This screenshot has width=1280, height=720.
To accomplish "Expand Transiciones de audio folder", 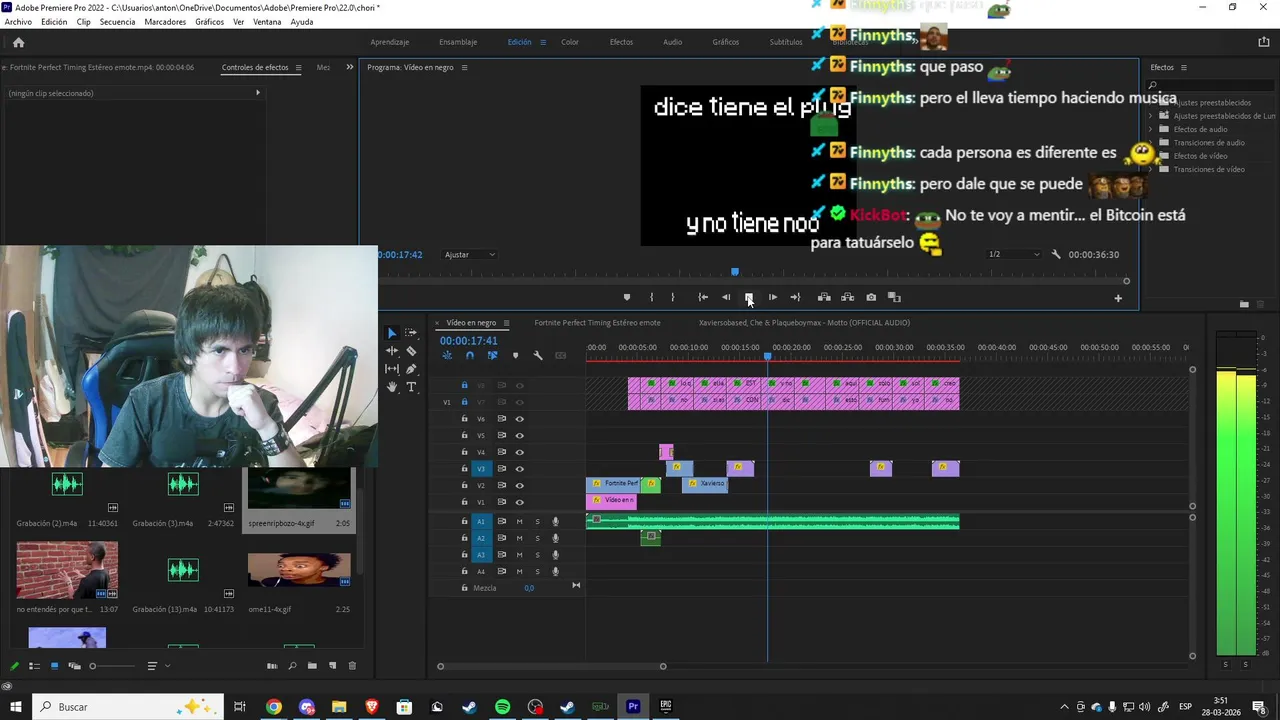I will pos(1150,143).
